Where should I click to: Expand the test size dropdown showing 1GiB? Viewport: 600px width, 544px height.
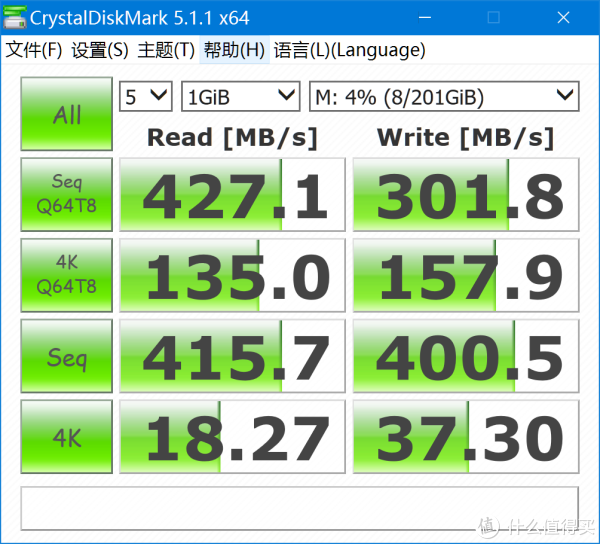coord(240,96)
